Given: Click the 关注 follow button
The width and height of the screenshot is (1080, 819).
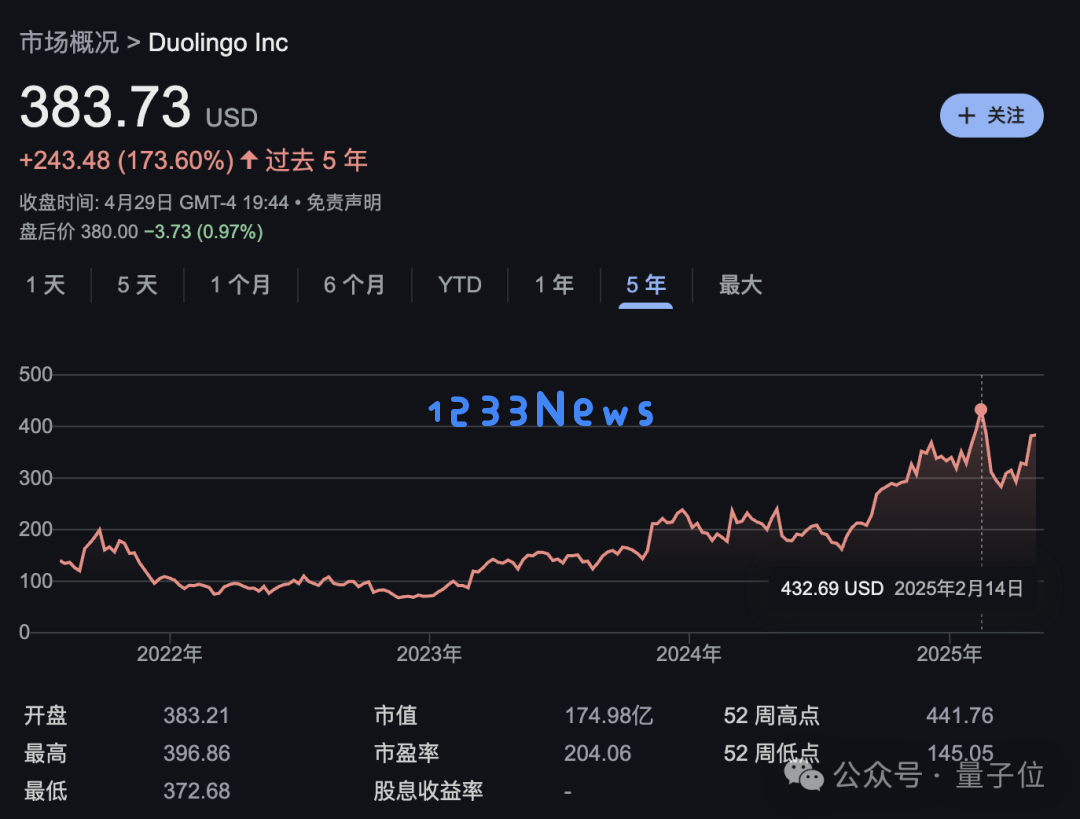Looking at the screenshot, I should coord(991,115).
